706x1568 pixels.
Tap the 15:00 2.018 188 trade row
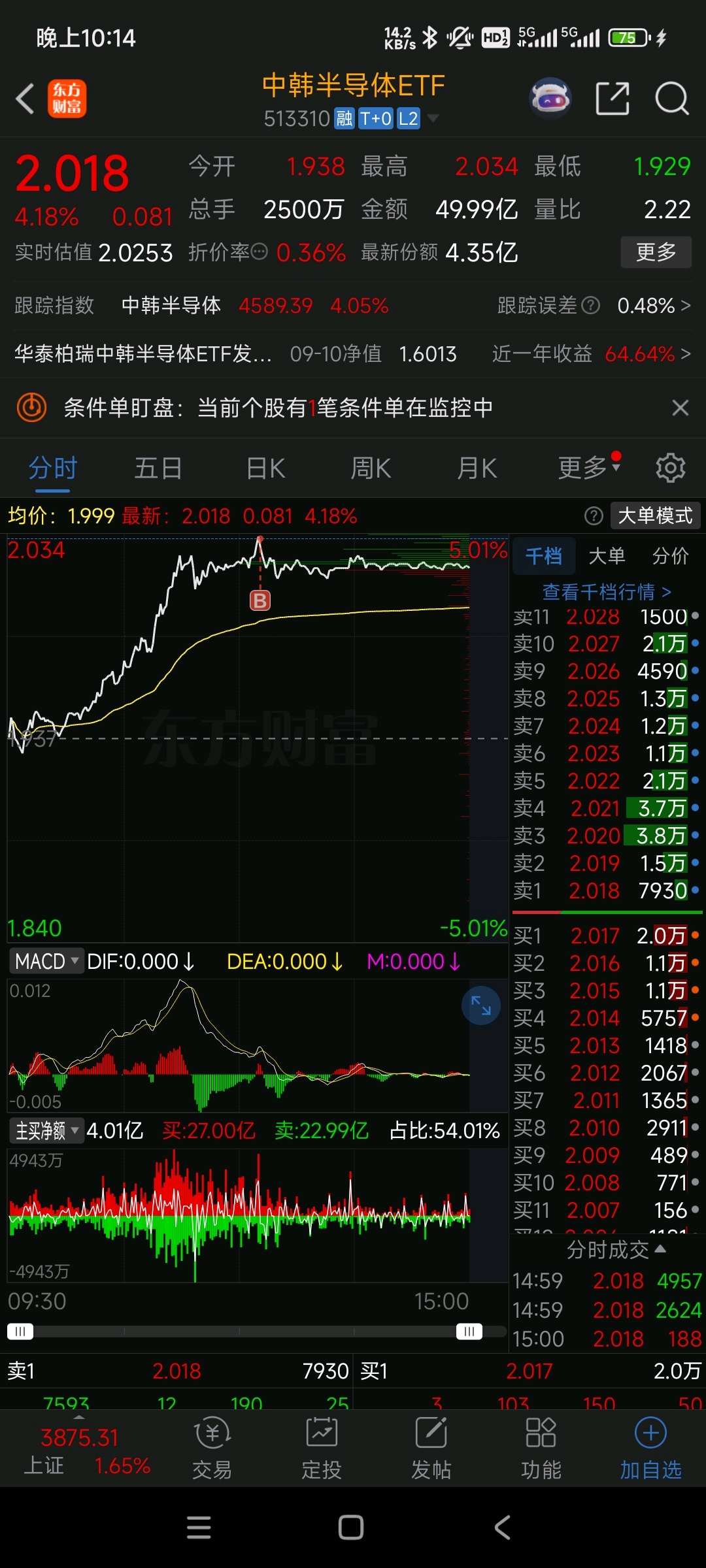point(607,1339)
